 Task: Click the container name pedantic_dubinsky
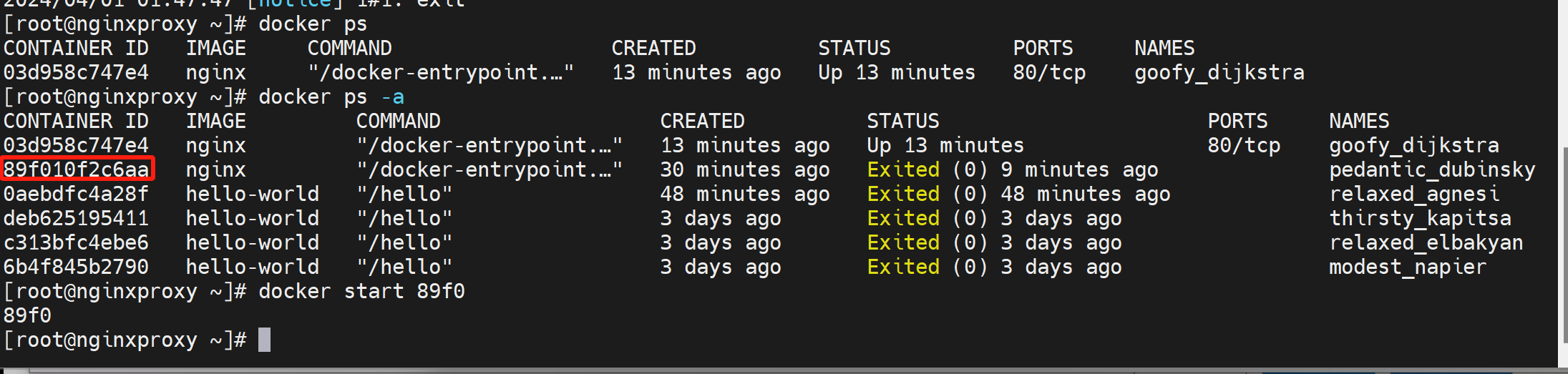point(1431,169)
